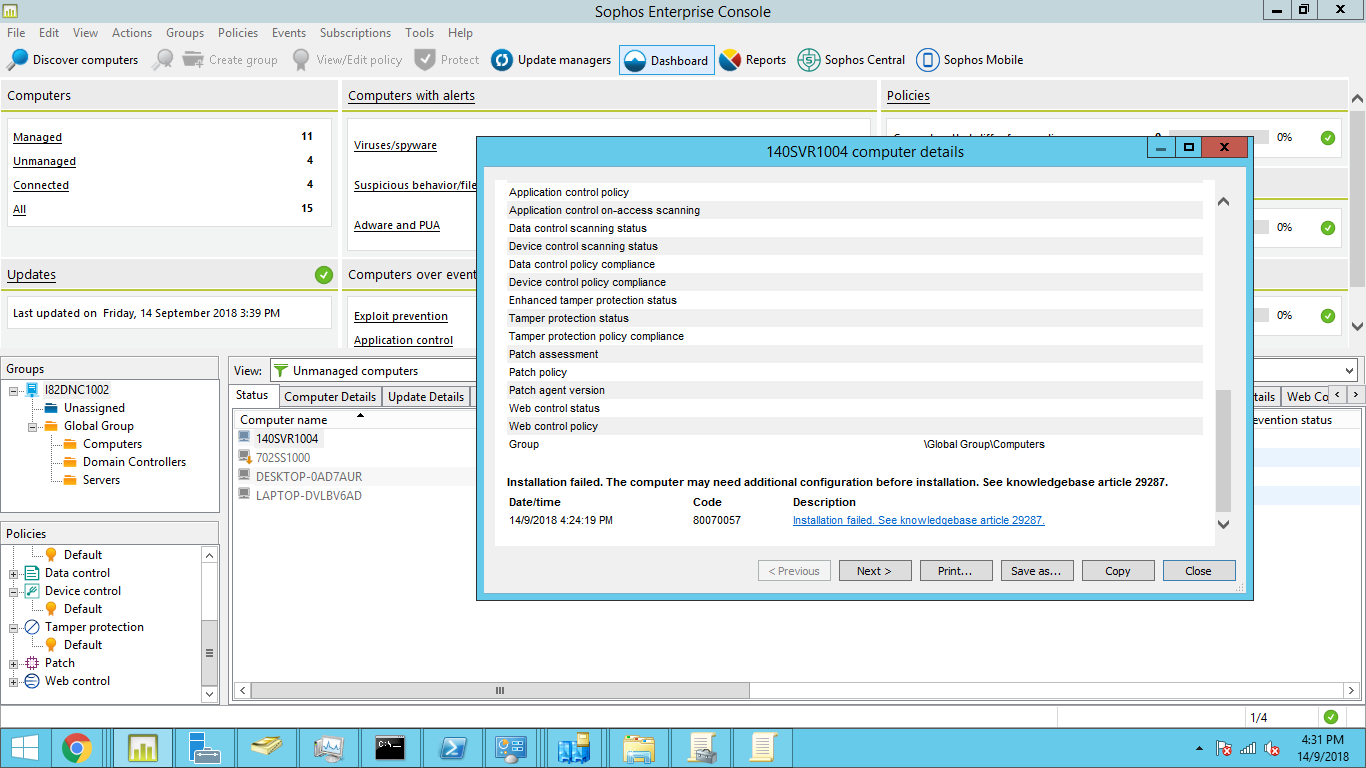Click the Dashboard toolbar icon

pyautogui.click(x=635, y=60)
